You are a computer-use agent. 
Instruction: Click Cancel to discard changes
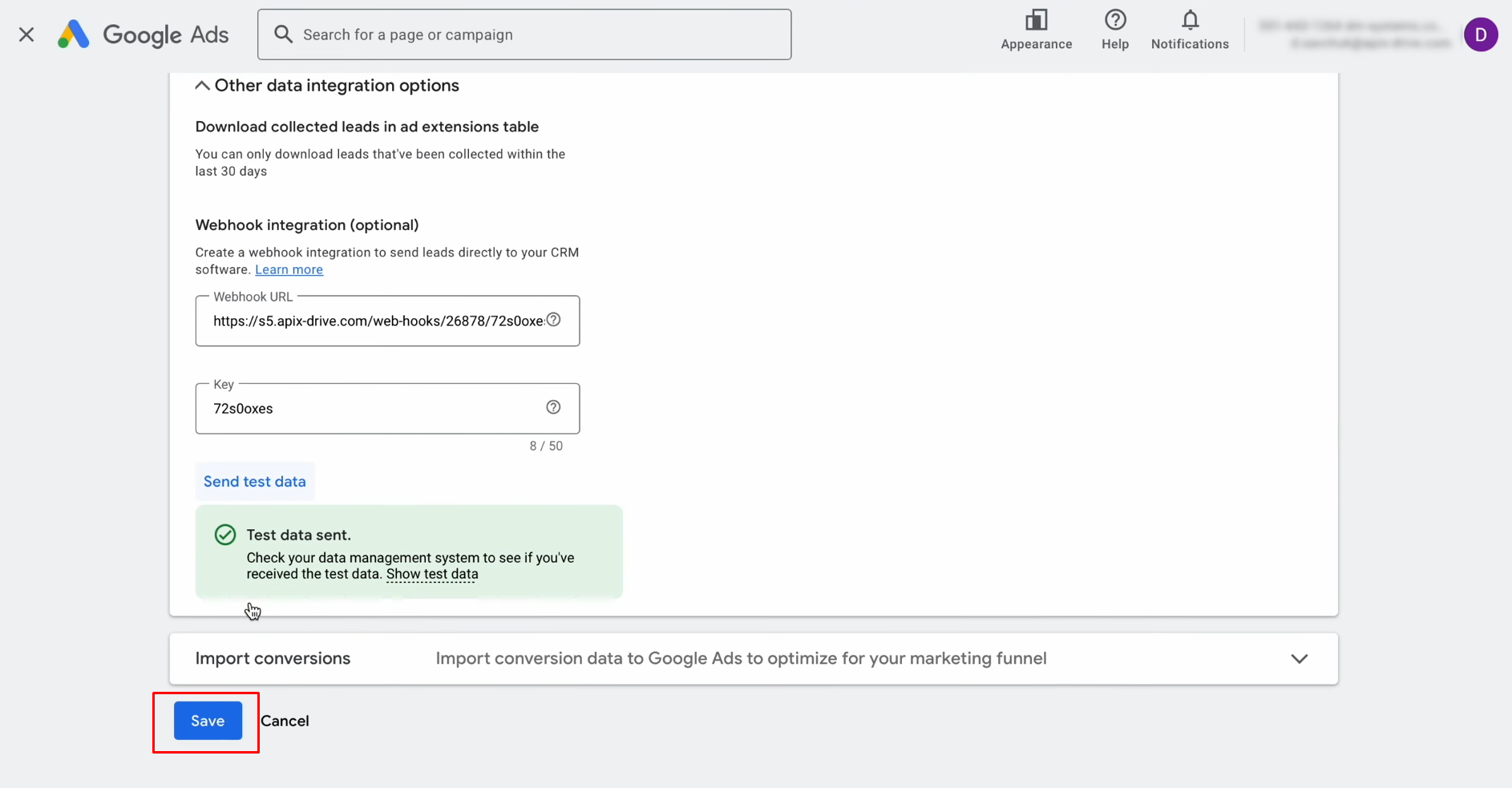point(285,721)
